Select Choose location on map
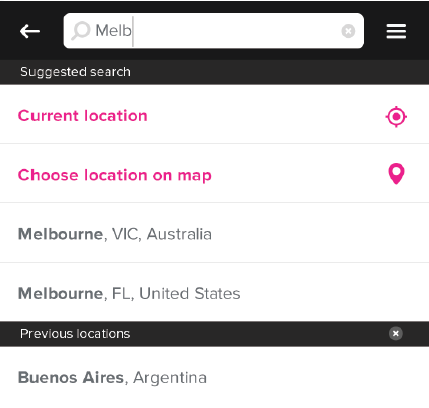Screen dimensions: 429x408 click(x=214, y=173)
